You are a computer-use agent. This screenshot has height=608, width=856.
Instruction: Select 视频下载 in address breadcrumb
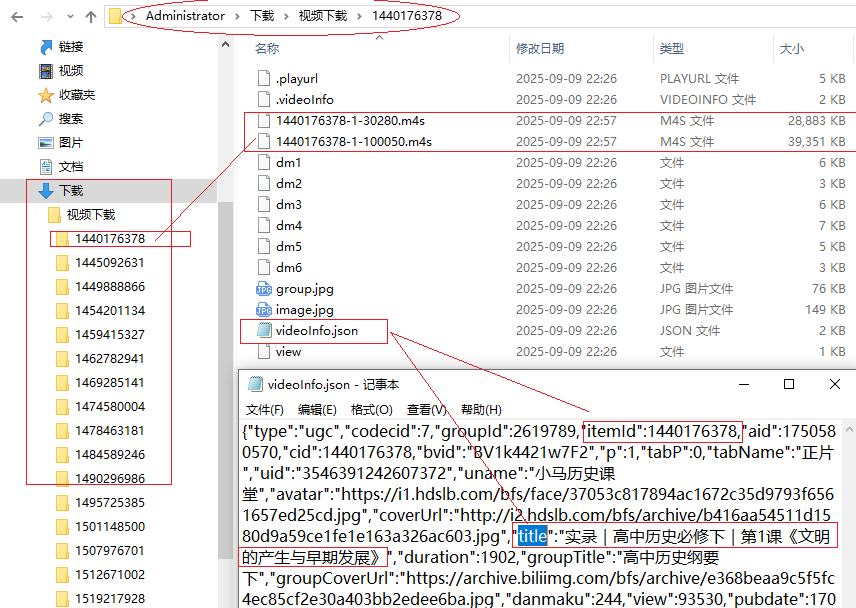323,16
